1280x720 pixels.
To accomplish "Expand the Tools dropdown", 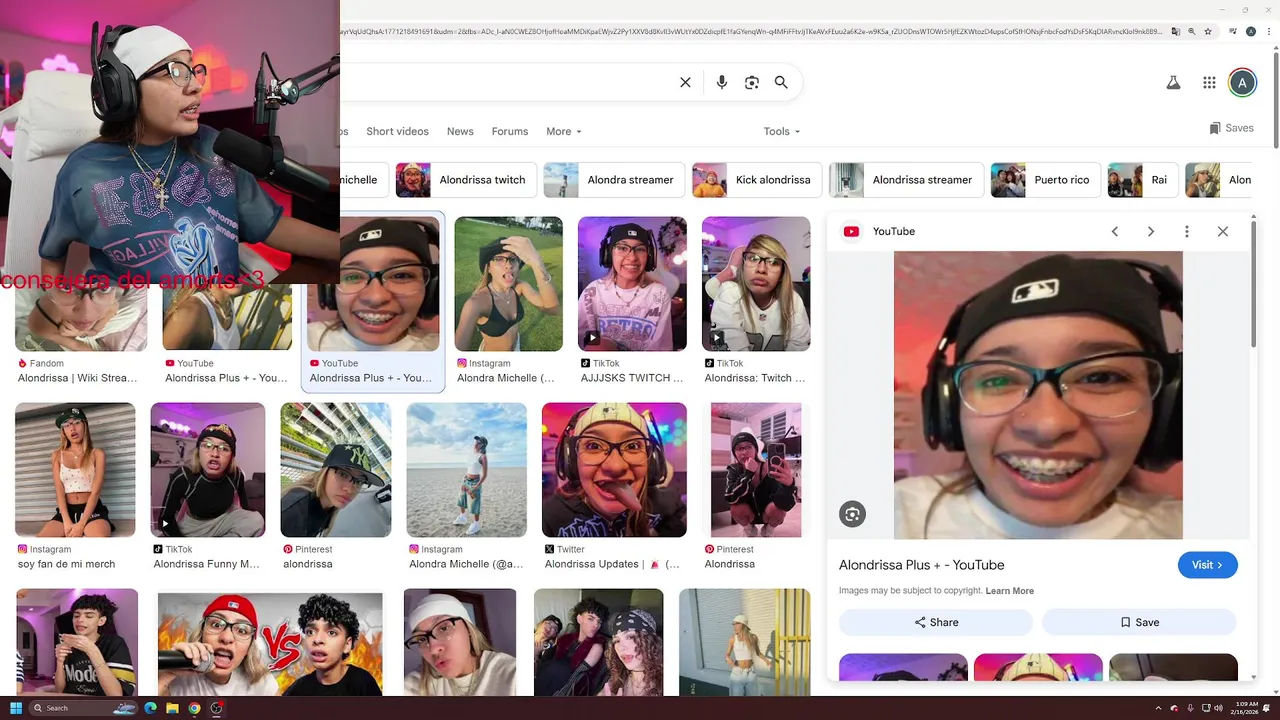I will point(782,131).
